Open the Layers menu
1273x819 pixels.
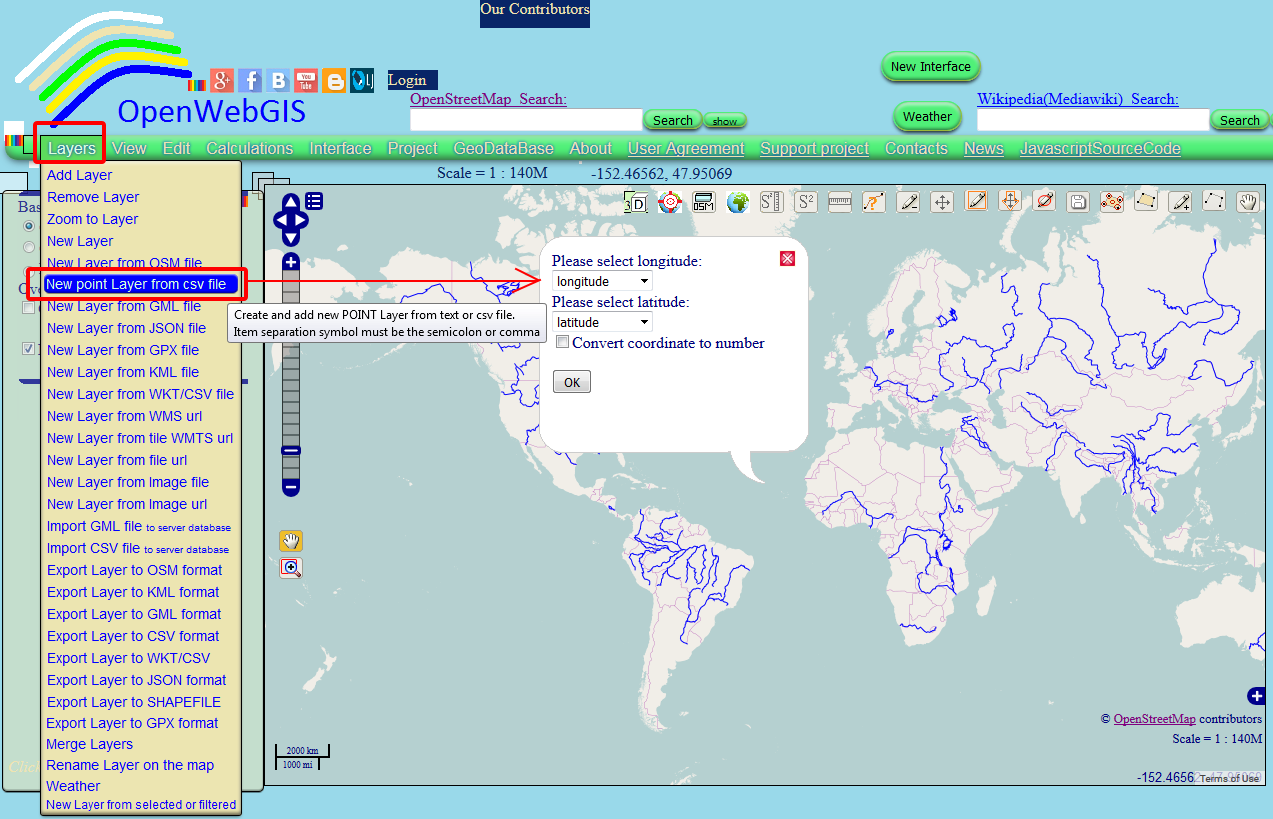point(72,148)
